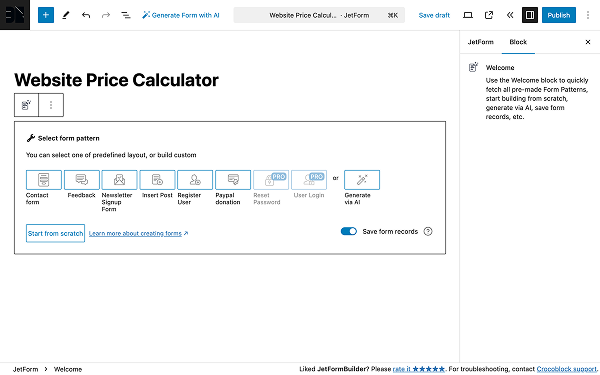Click the Welcome heading in the sidebar
Viewport: 600px width, 375px height.
(500, 68)
